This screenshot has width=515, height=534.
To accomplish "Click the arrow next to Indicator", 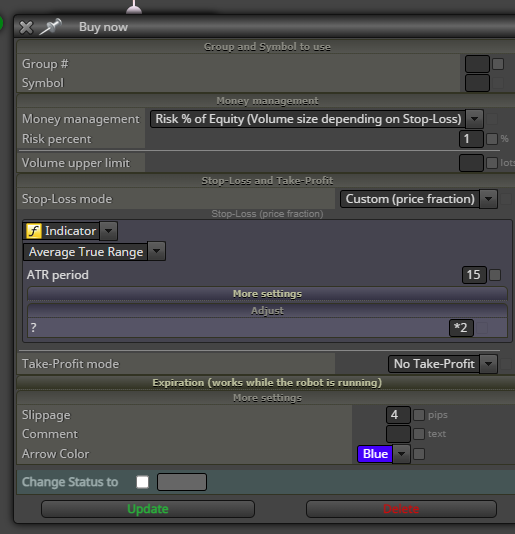I will click(x=109, y=231).
